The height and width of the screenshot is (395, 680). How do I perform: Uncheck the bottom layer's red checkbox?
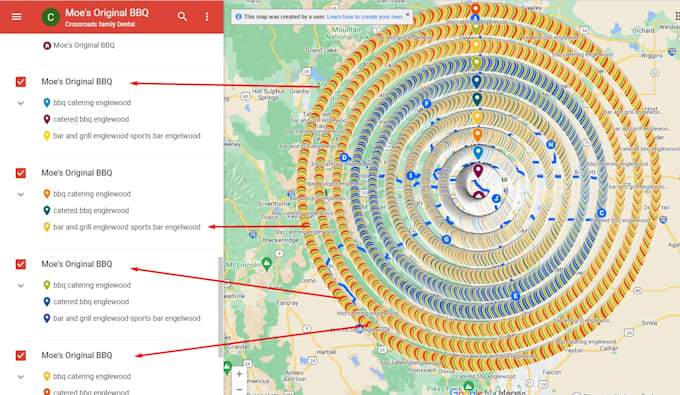(20, 356)
